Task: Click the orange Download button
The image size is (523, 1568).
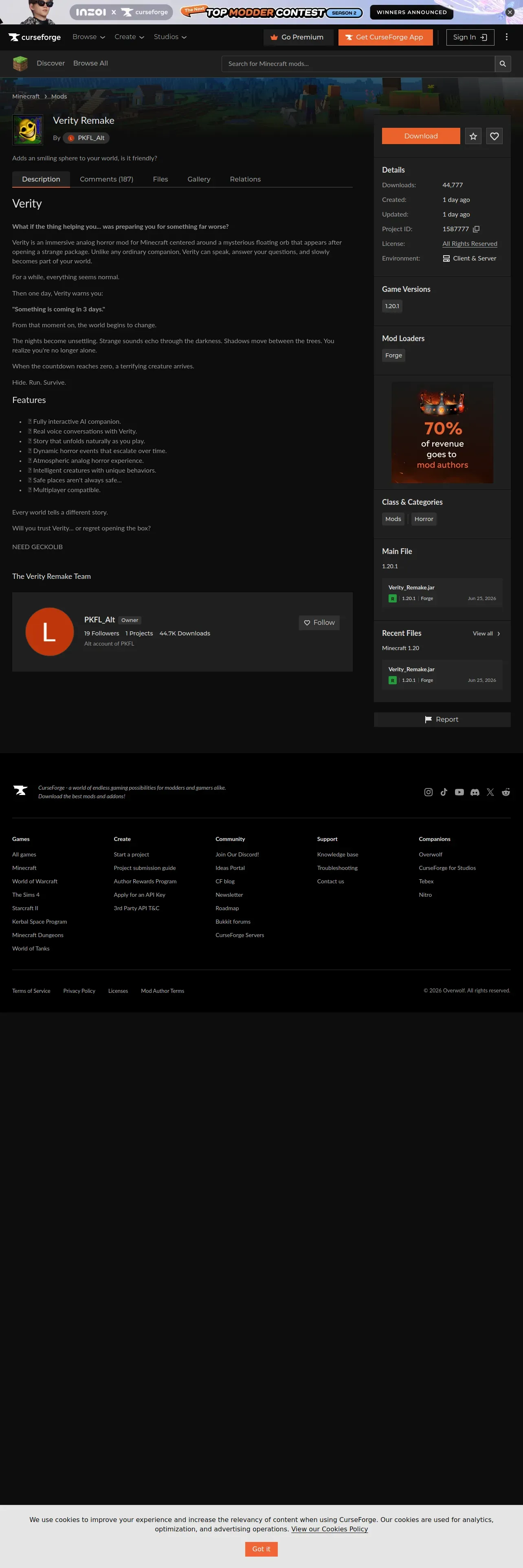Action: click(x=421, y=136)
